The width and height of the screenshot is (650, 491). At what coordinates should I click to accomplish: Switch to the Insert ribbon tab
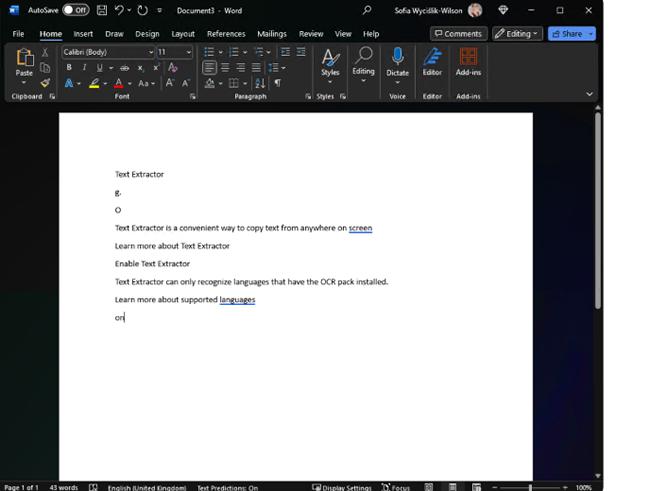[83, 34]
